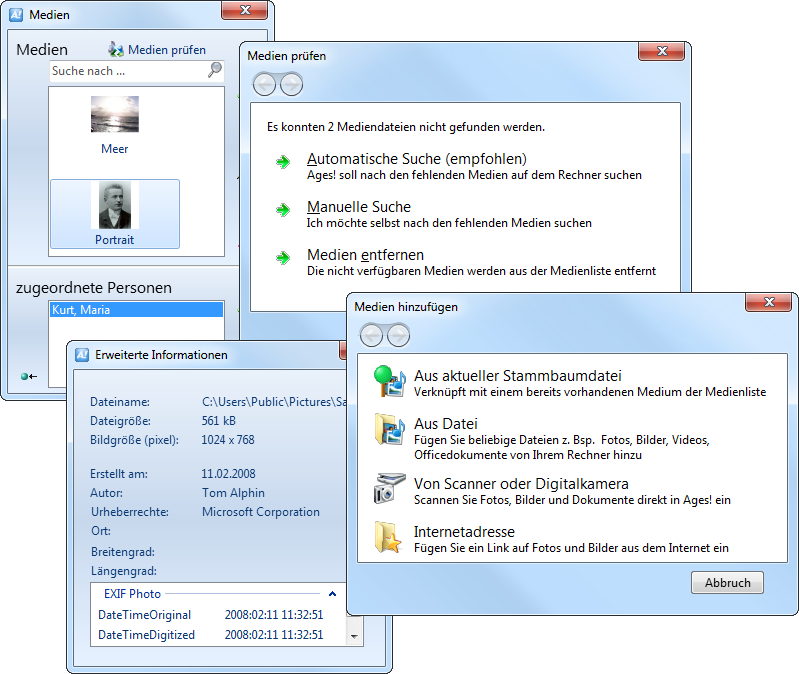Click the Medien prüfen icon link
Image resolution: width=799 pixels, height=674 pixels.
tap(116, 49)
